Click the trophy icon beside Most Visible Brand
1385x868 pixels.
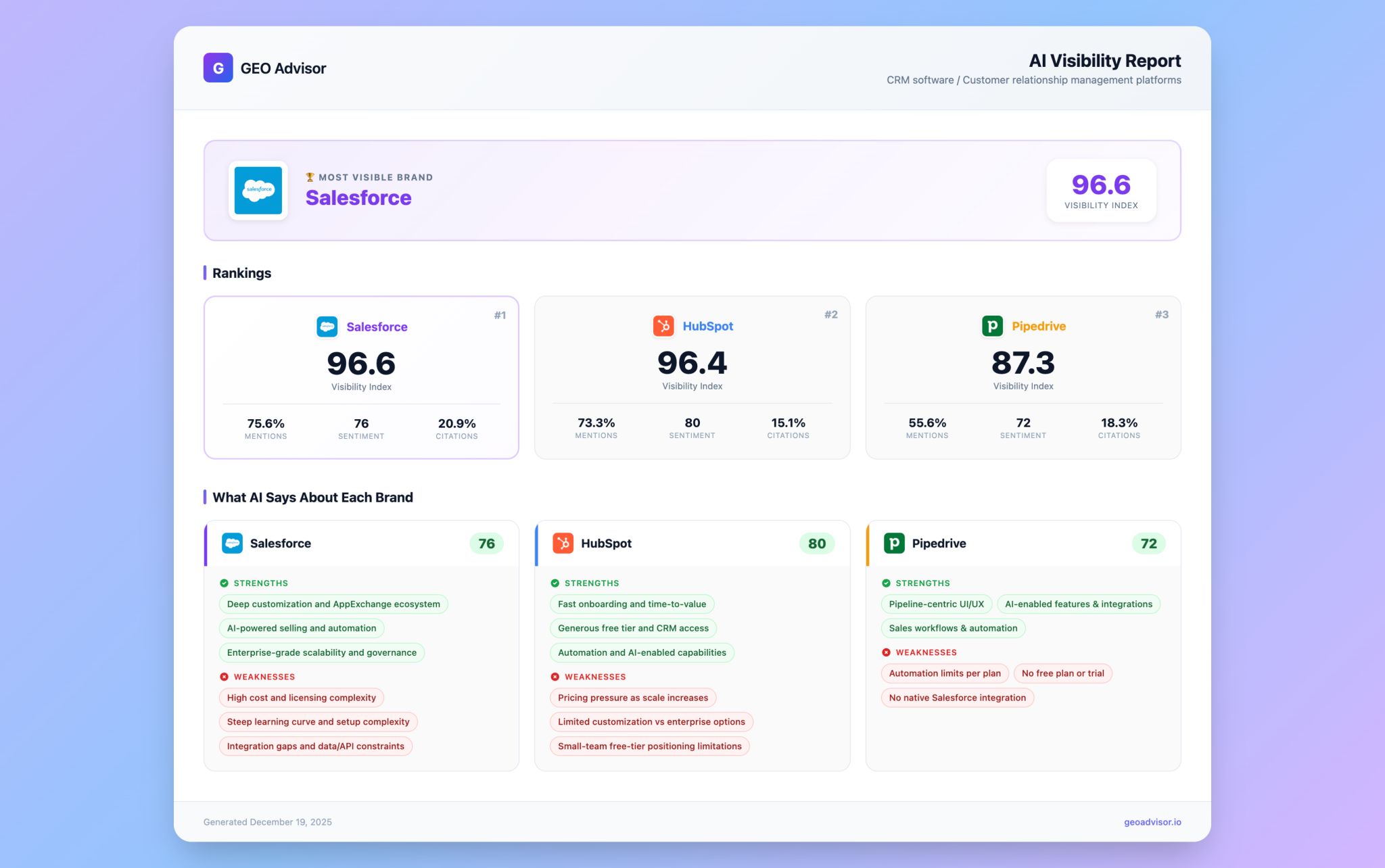310,177
